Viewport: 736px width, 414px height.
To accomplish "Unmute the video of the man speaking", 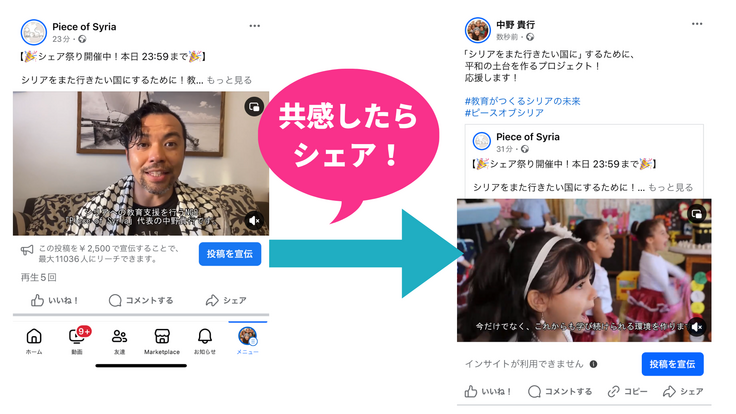I will tap(255, 221).
